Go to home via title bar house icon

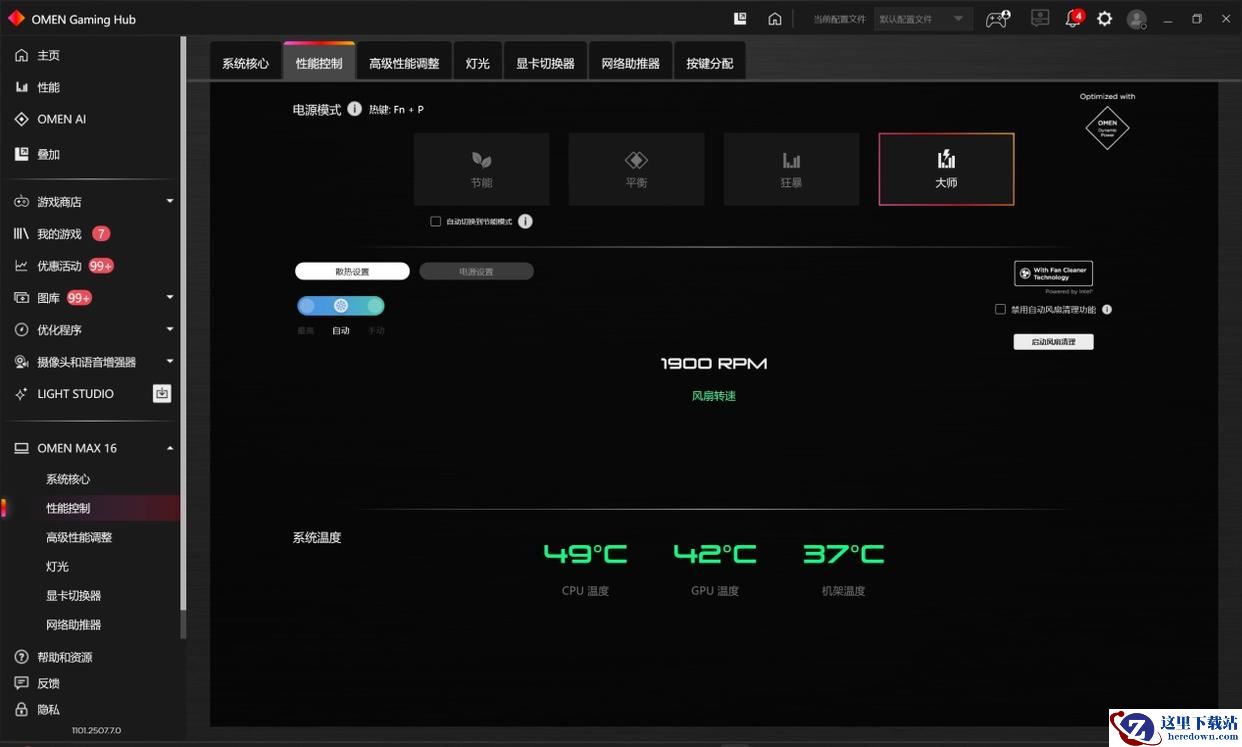pyautogui.click(x=775, y=18)
